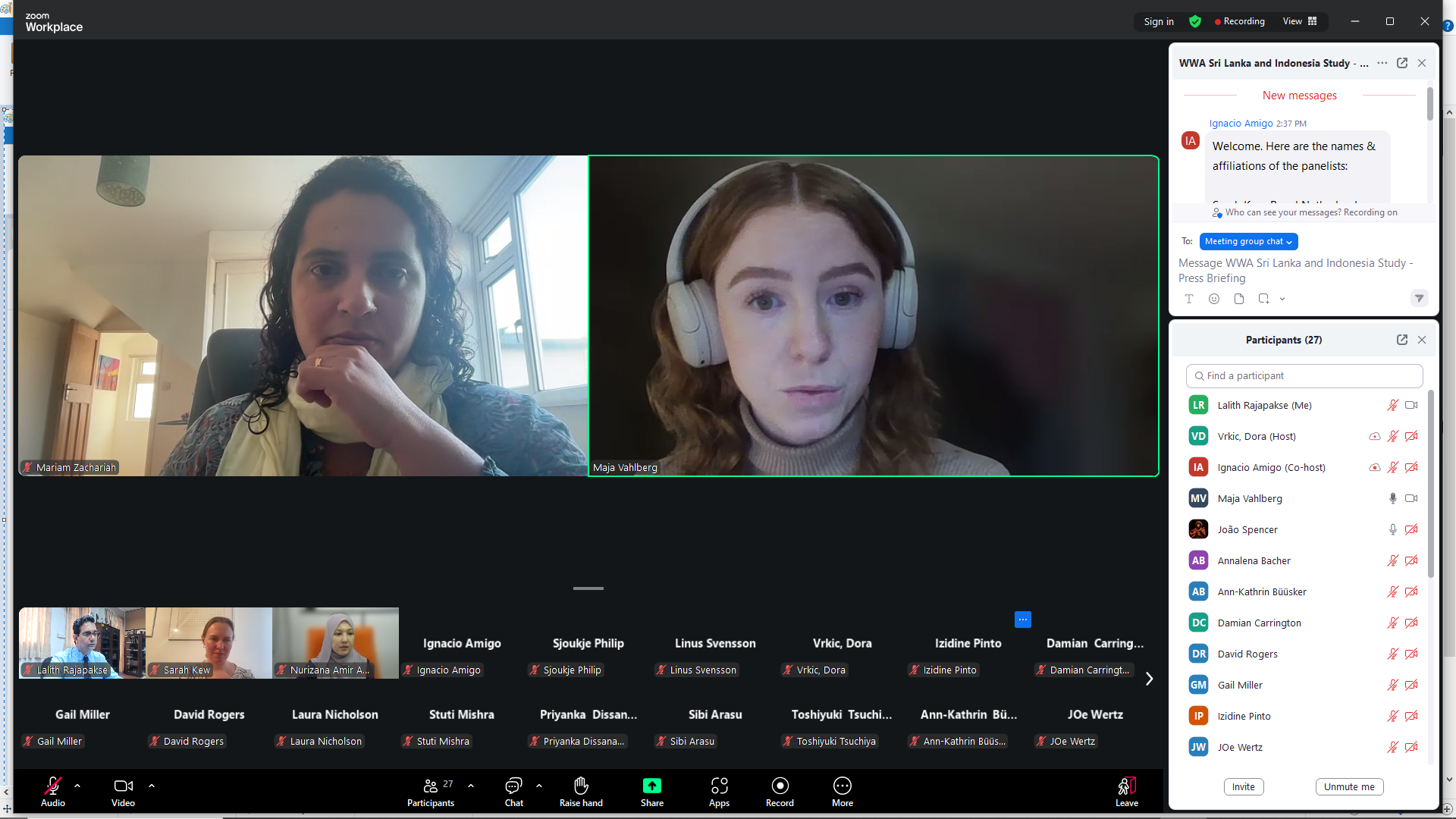Click the Invite button
Screen dimensions: 1456x819
(1243, 786)
